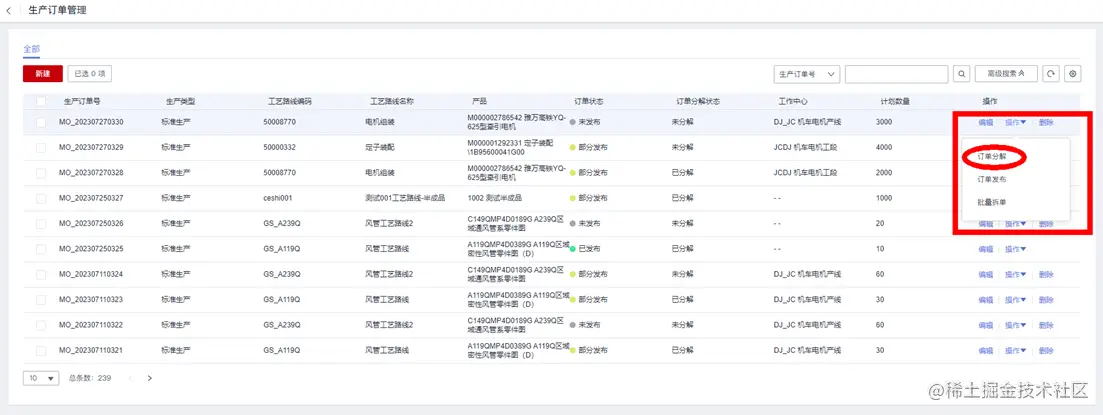Click 已发布 status of MO_202307250325
Viewport: 1103px width, 415px height.
[x=587, y=249]
